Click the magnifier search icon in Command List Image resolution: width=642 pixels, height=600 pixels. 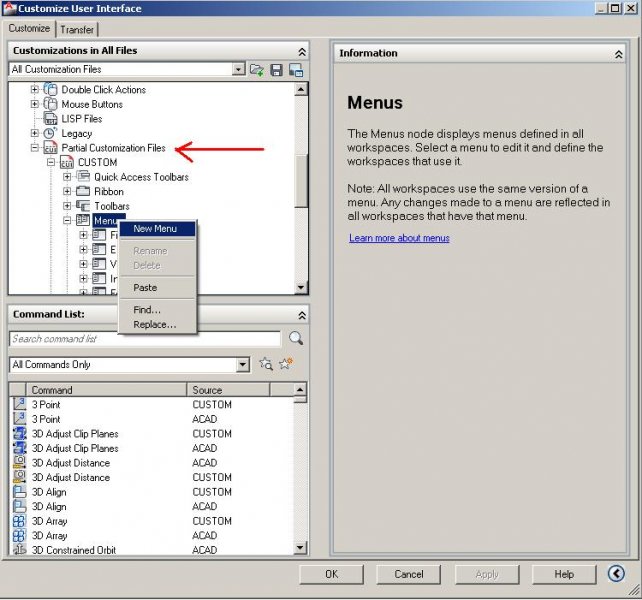pyautogui.click(x=296, y=338)
